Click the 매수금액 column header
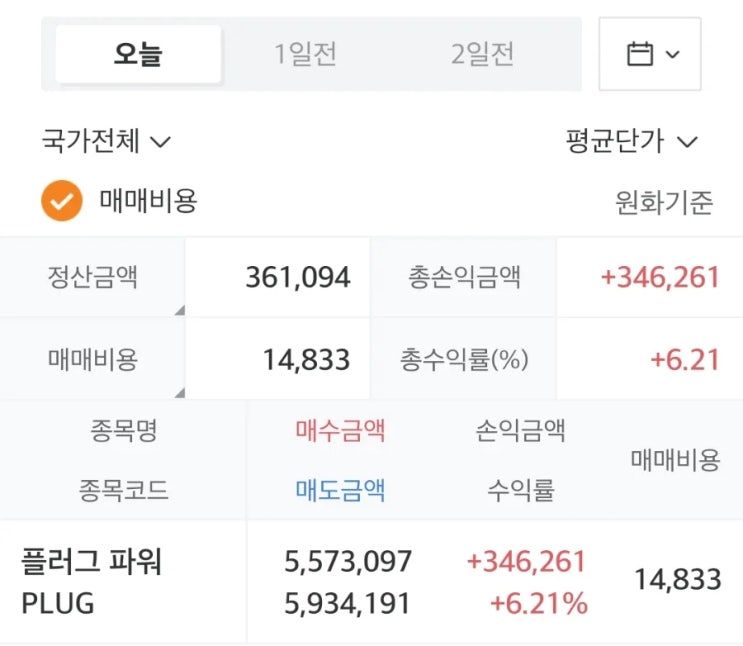 pyautogui.click(x=340, y=431)
